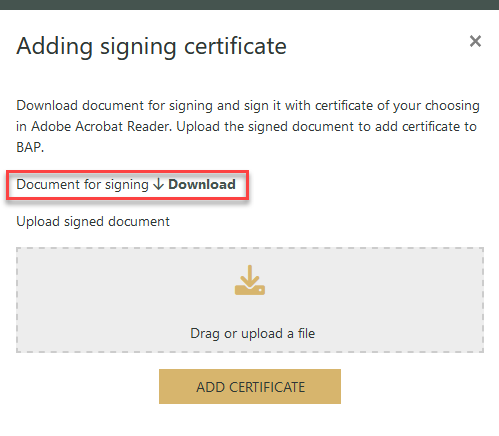Click the drive base of the upload icon
Image resolution: width=499 pixels, height=436 pixels.
click(x=250, y=290)
